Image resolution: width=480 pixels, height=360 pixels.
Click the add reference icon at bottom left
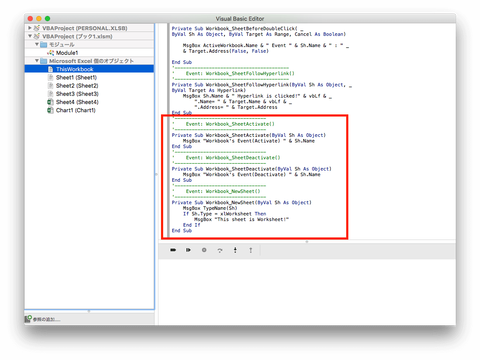click(28, 319)
